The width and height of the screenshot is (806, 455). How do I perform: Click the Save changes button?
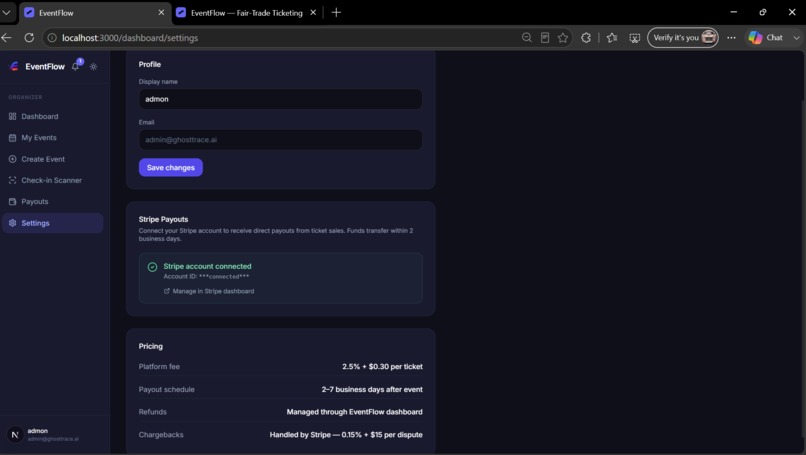coord(171,168)
